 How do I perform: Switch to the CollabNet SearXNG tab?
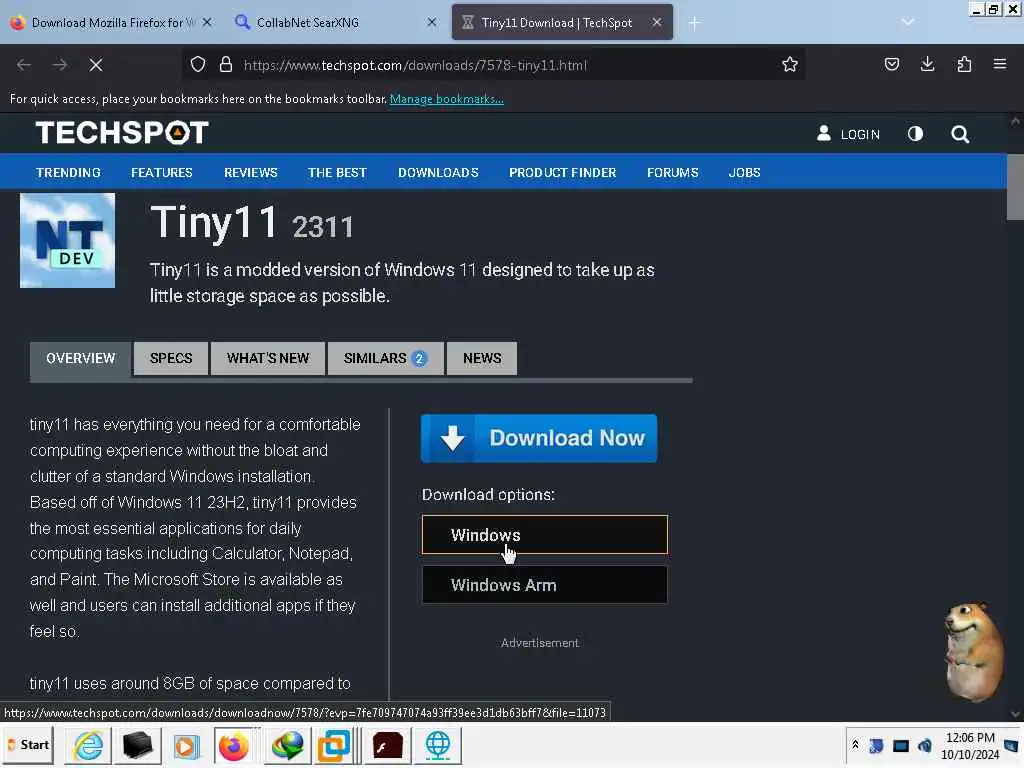336,22
